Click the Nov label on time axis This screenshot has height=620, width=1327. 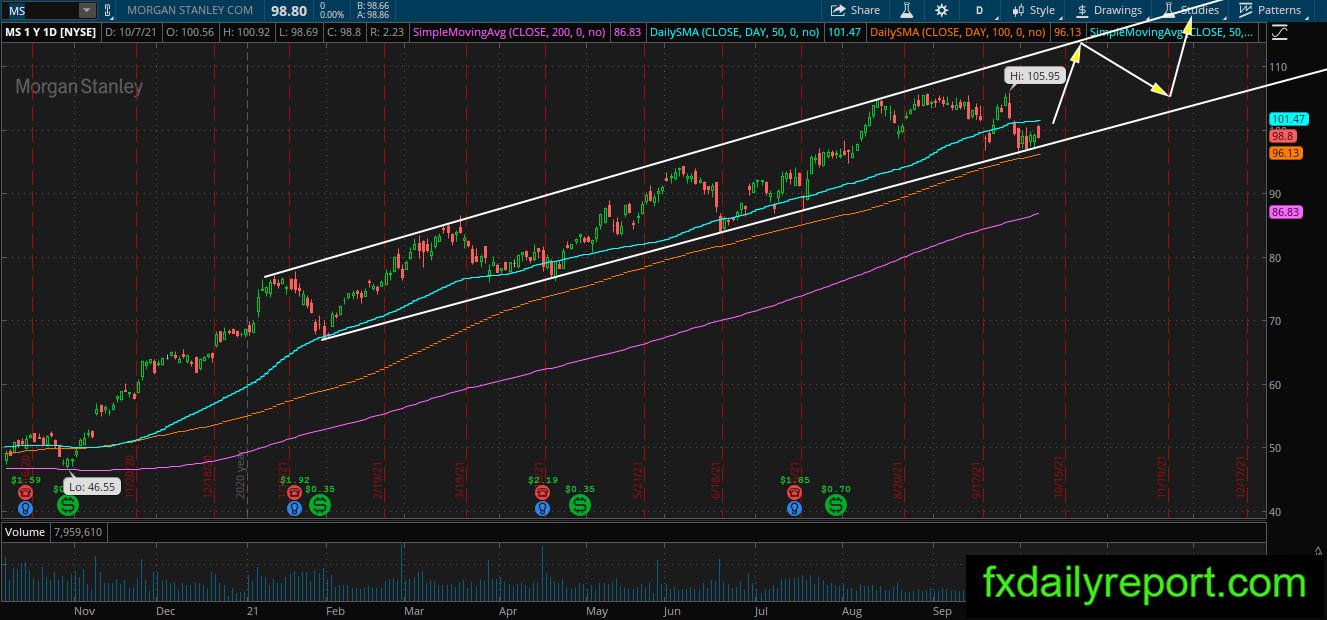[85, 610]
